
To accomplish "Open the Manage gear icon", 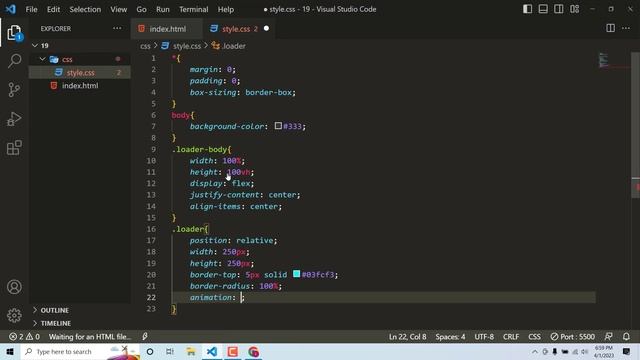I will point(14,315).
